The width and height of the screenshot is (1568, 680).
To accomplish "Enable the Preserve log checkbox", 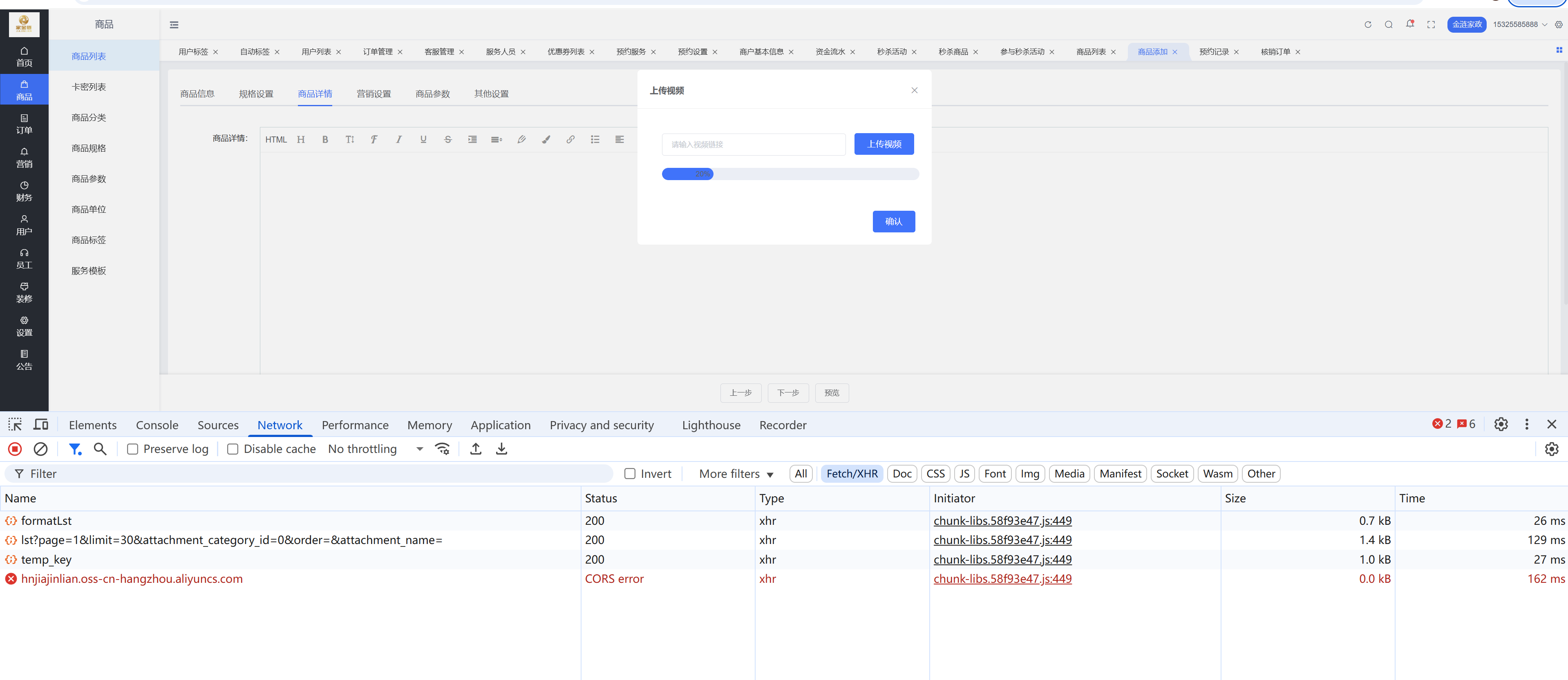I will [133, 449].
